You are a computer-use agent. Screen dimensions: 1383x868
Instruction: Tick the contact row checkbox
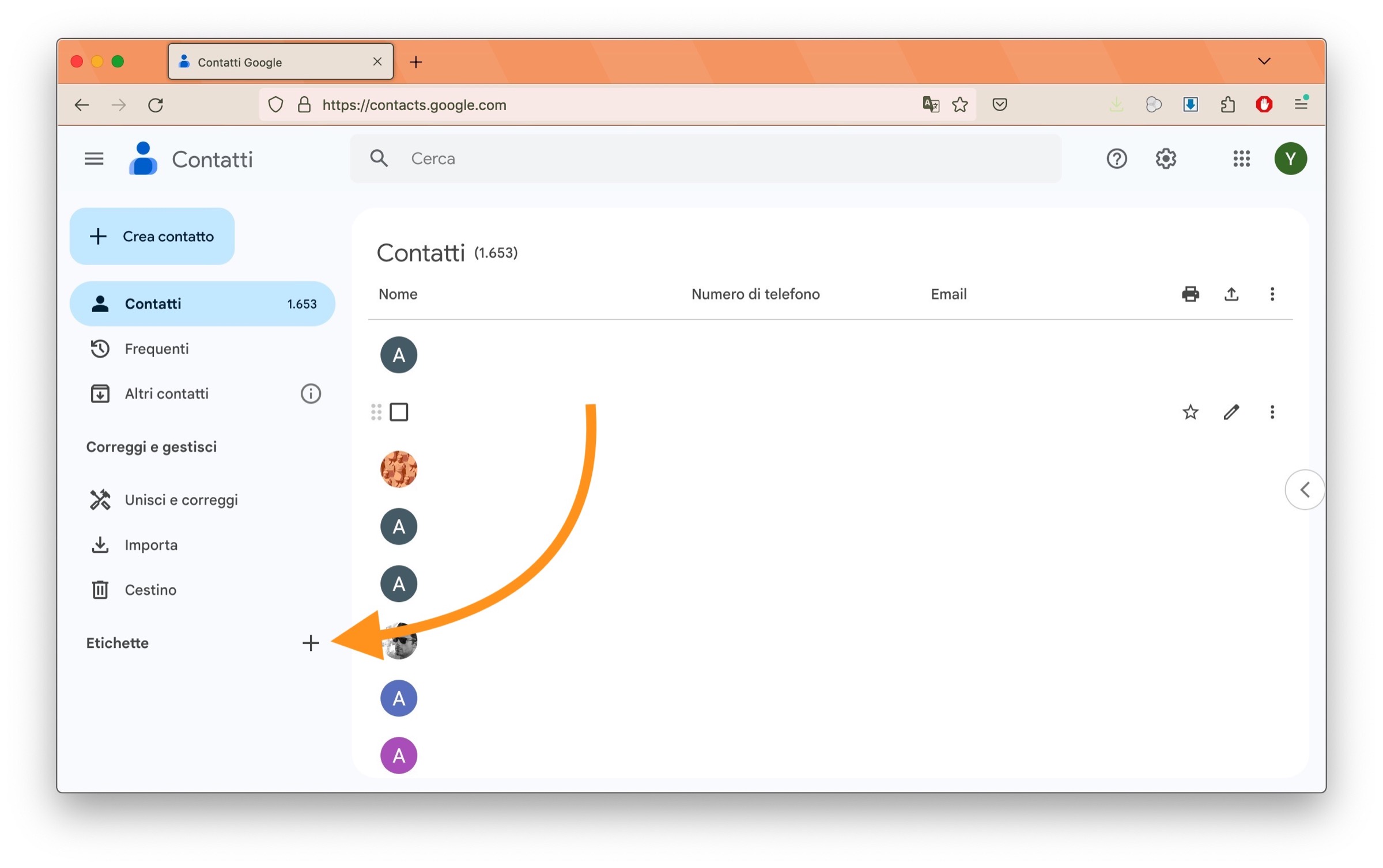pyautogui.click(x=399, y=412)
